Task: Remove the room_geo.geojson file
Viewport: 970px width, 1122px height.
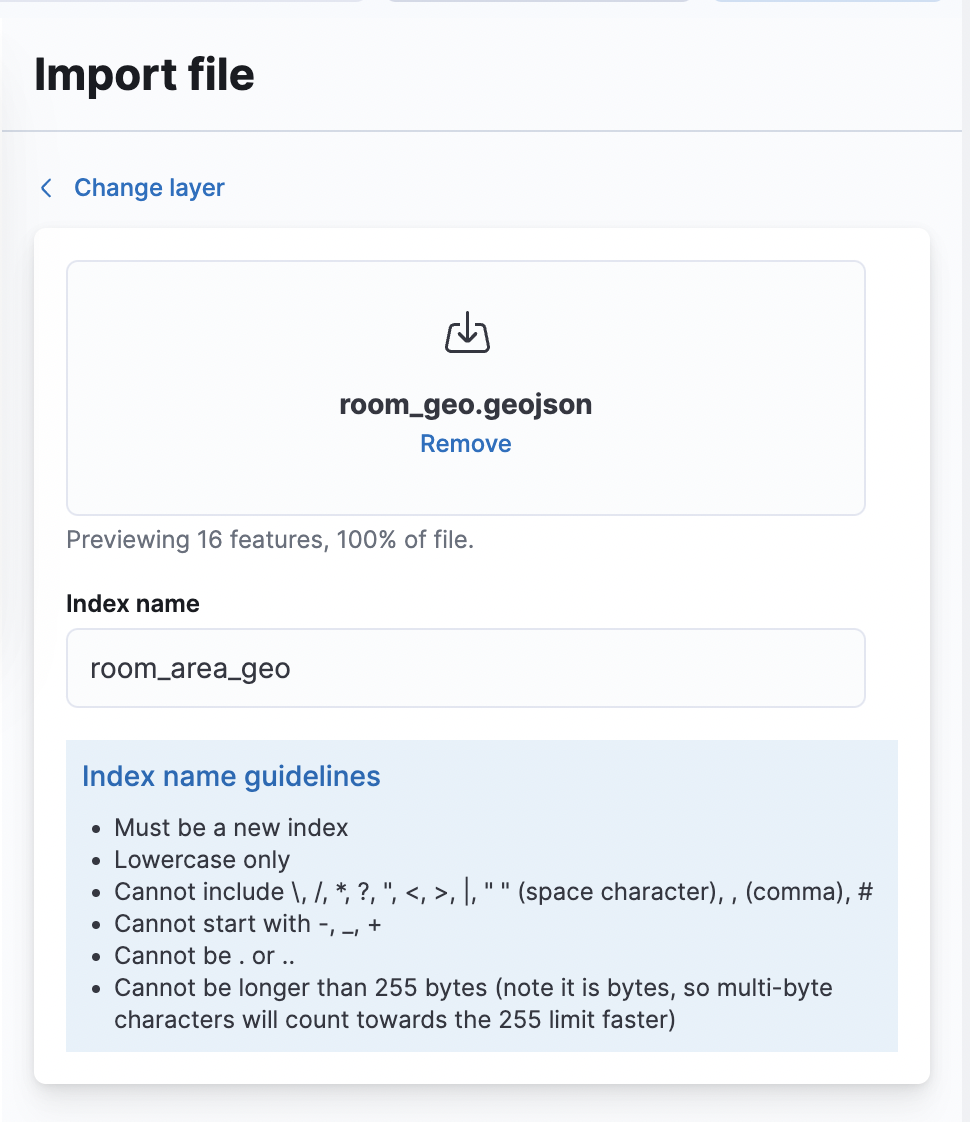Action: pyautogui.click(x=466, y=444)
